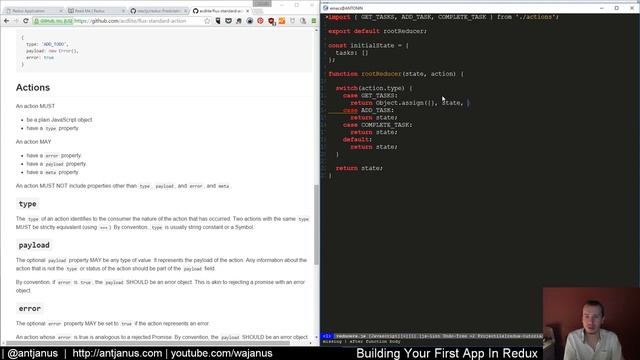The width and height of the screenshot is (640, 360).
Task: Click the green secure GitHub badge
Action: [53, 21]
